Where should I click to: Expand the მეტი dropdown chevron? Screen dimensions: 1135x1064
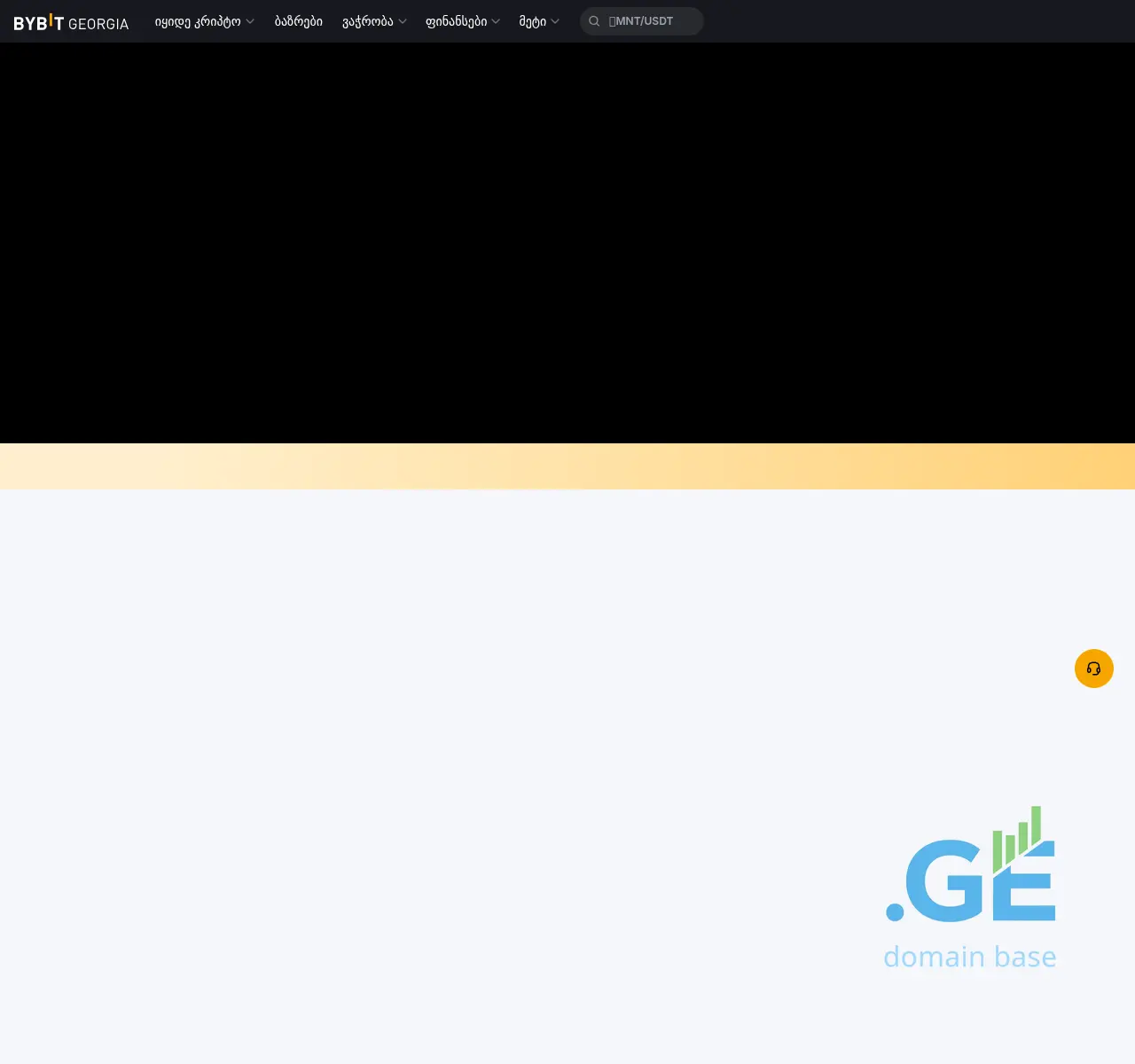tap(556, 21)
